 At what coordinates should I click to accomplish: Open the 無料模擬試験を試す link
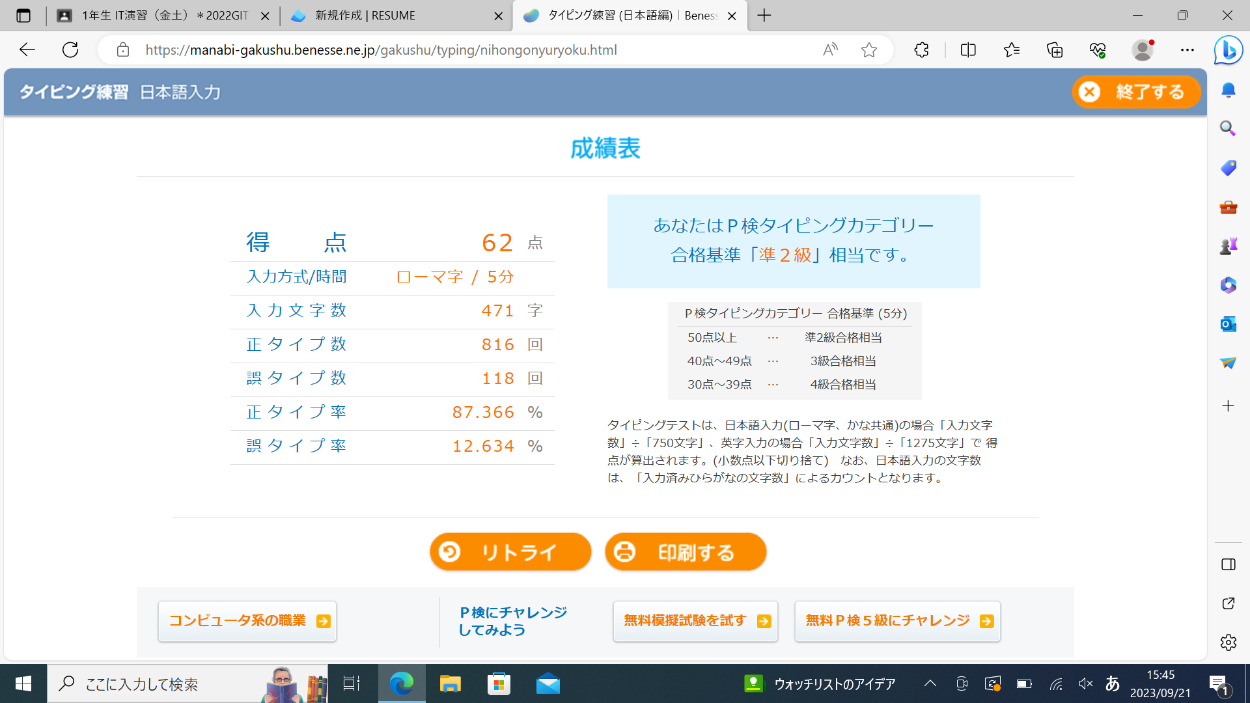click(695, 621)
